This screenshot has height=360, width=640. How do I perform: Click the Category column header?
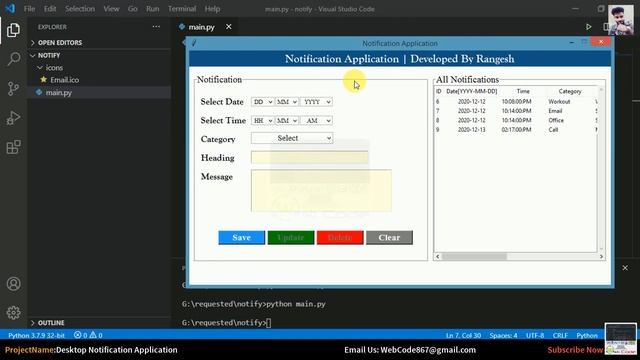pos(570,91)
